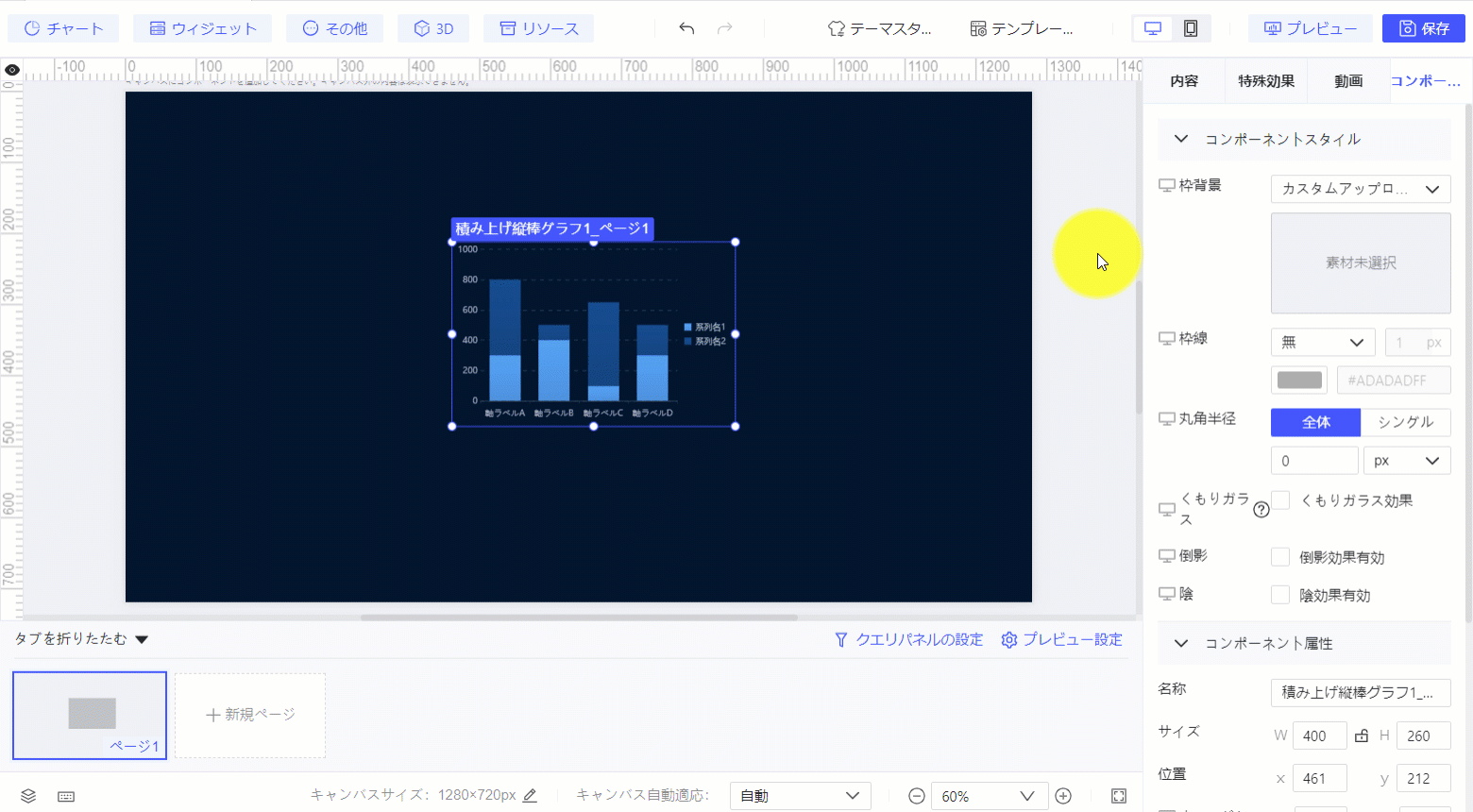Open the ウィジェット menu
Viewport: 1473px width, 812px height.
tap(202, 28)
